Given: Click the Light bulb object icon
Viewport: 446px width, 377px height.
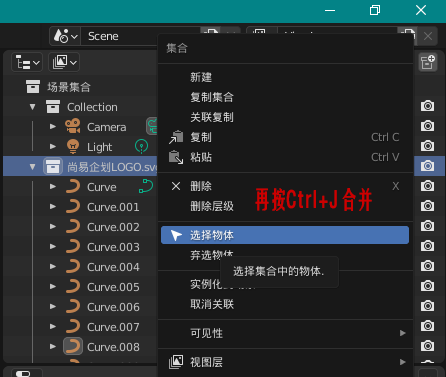Looking at the screenshot, I should [x=73, y=147].
